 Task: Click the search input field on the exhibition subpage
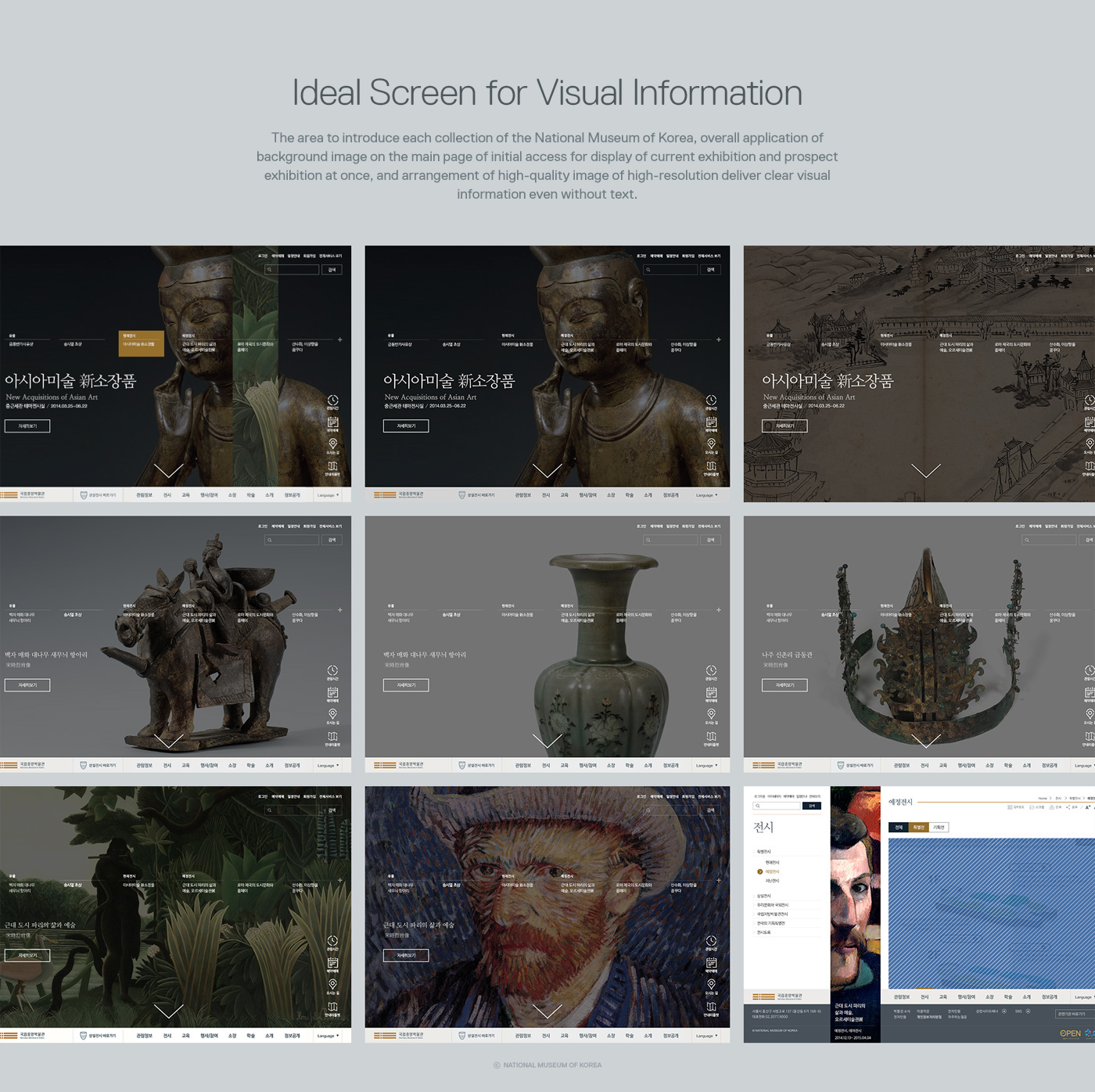tap(777, 806)
